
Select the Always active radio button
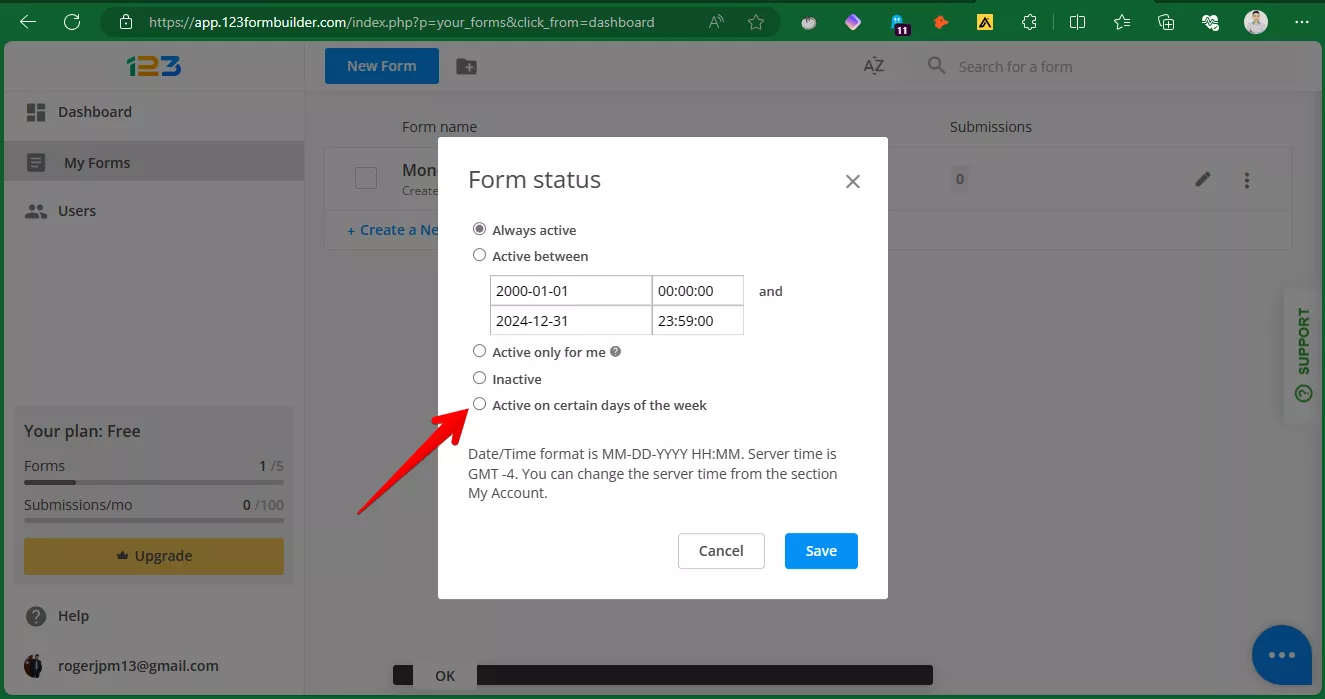480,229
